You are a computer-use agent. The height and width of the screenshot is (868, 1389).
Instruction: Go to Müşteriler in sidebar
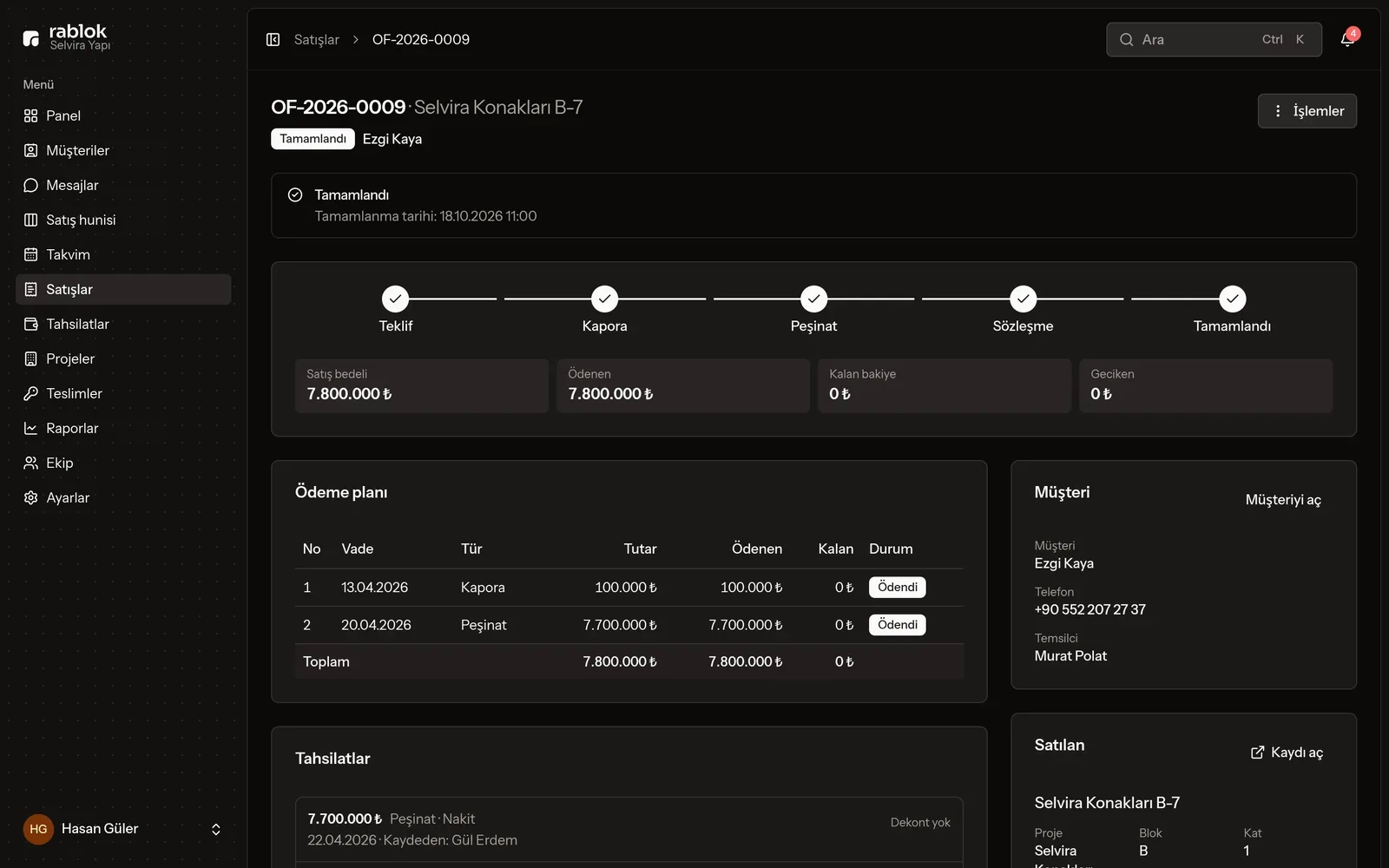pos(123,150)
